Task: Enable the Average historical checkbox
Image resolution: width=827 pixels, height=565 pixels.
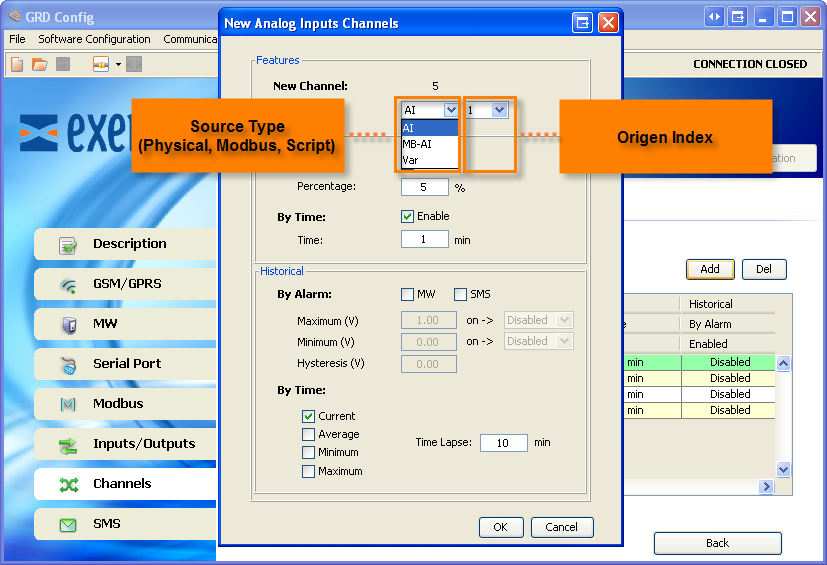Action: (x=308, y=434)
